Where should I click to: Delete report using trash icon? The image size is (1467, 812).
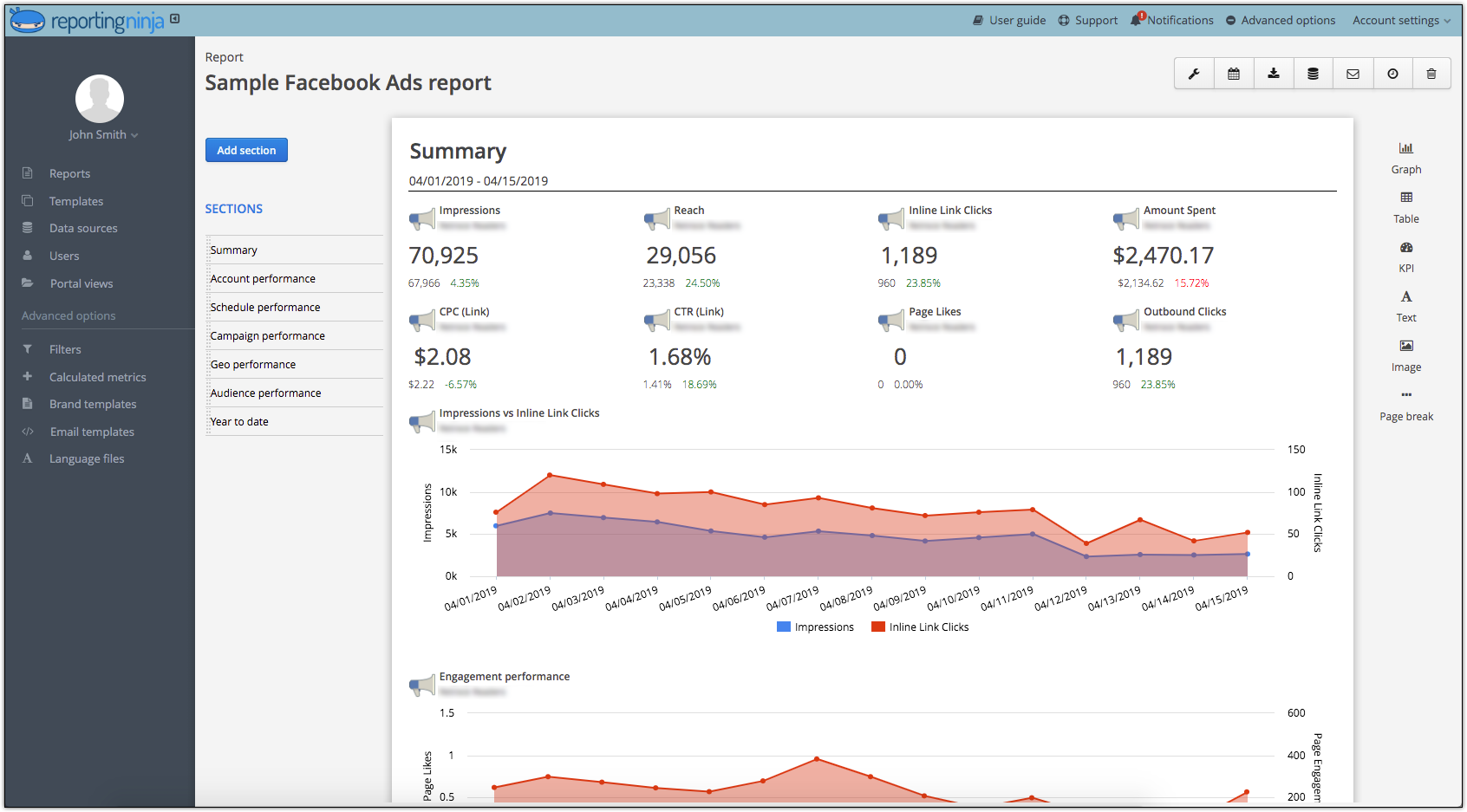[1431, 74]
